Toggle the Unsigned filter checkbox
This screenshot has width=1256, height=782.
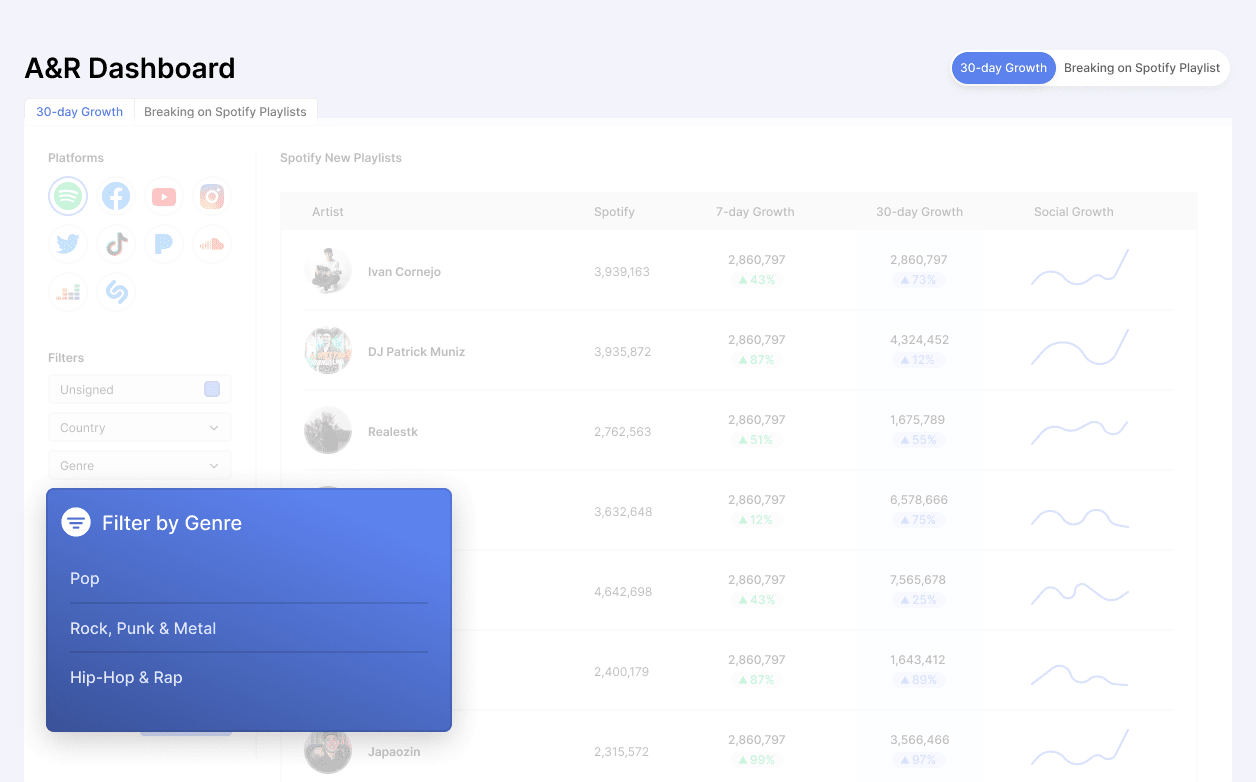[x=212, y=389]
